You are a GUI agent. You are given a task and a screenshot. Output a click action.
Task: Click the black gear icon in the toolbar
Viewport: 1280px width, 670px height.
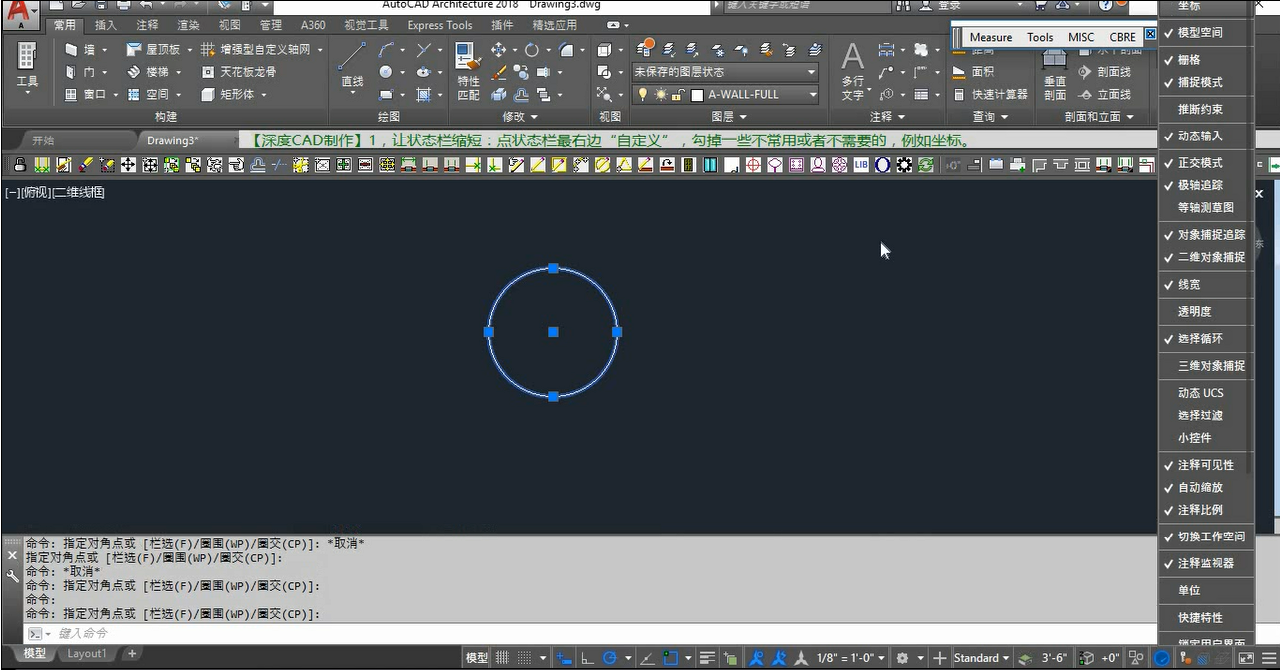904,165
